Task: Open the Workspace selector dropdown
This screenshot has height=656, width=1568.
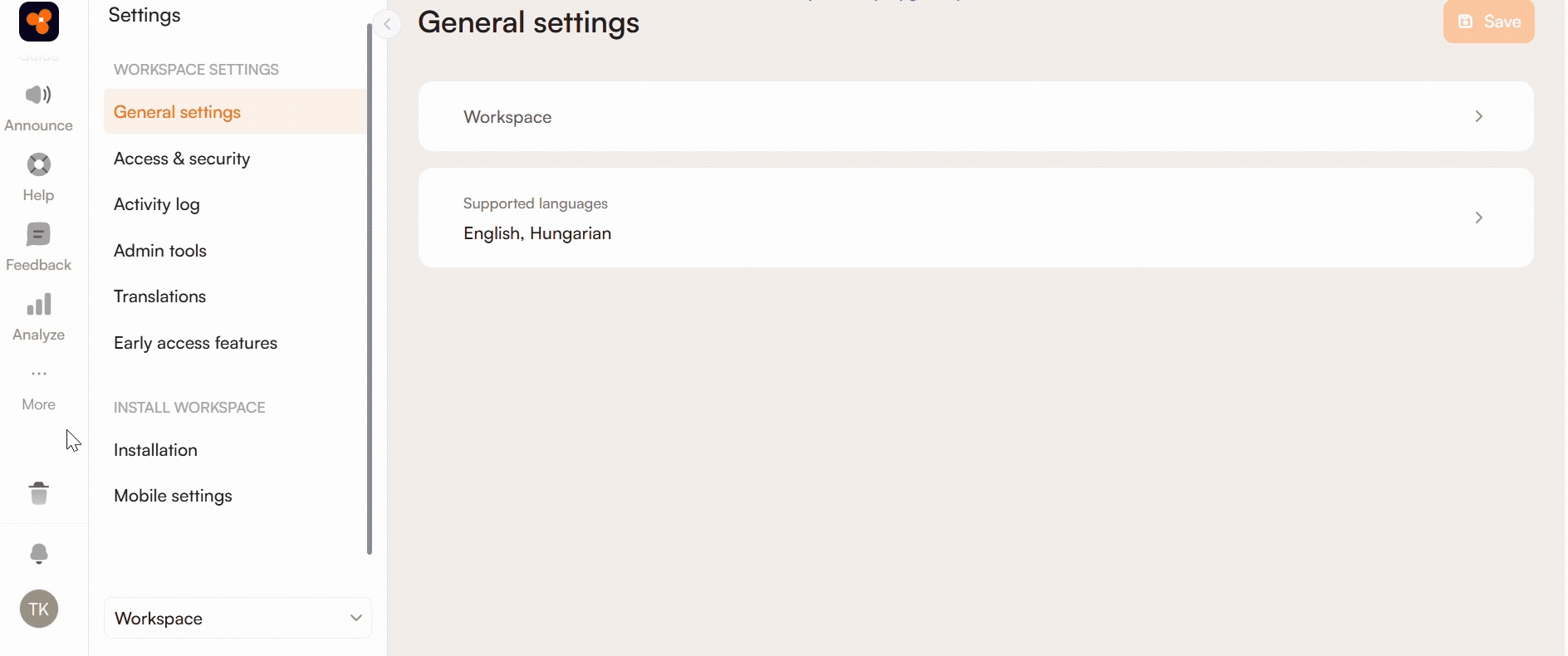Action: point(238,618)
